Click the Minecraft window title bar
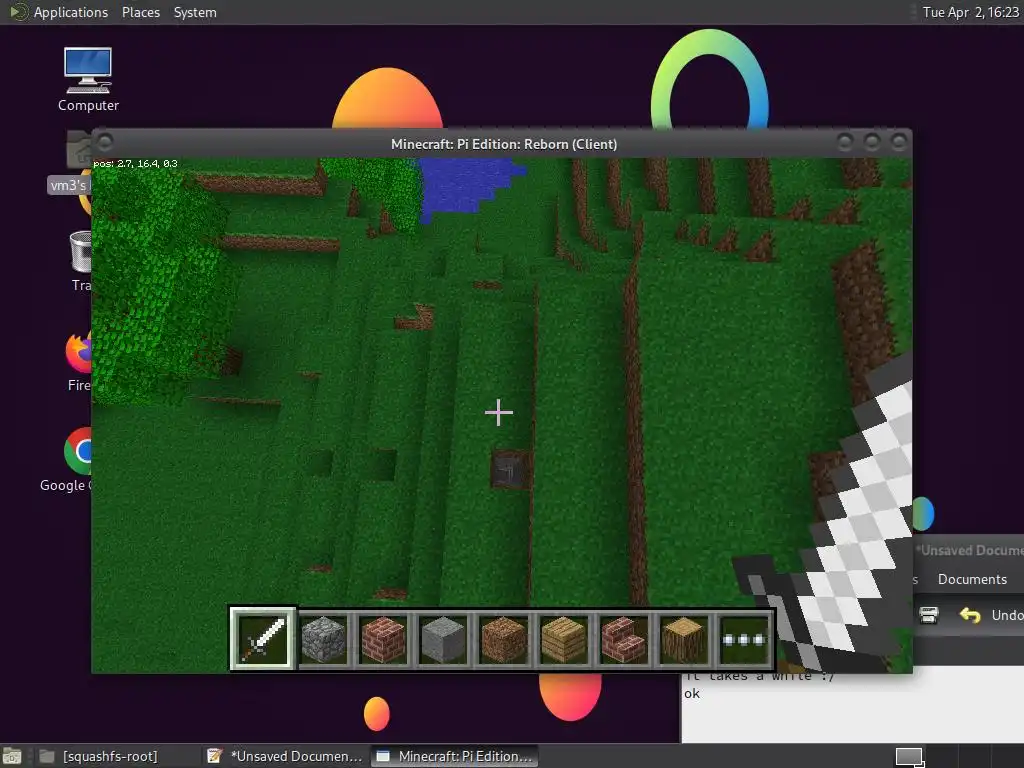This screenshot has height=768, width=1024. pos(504,144)
